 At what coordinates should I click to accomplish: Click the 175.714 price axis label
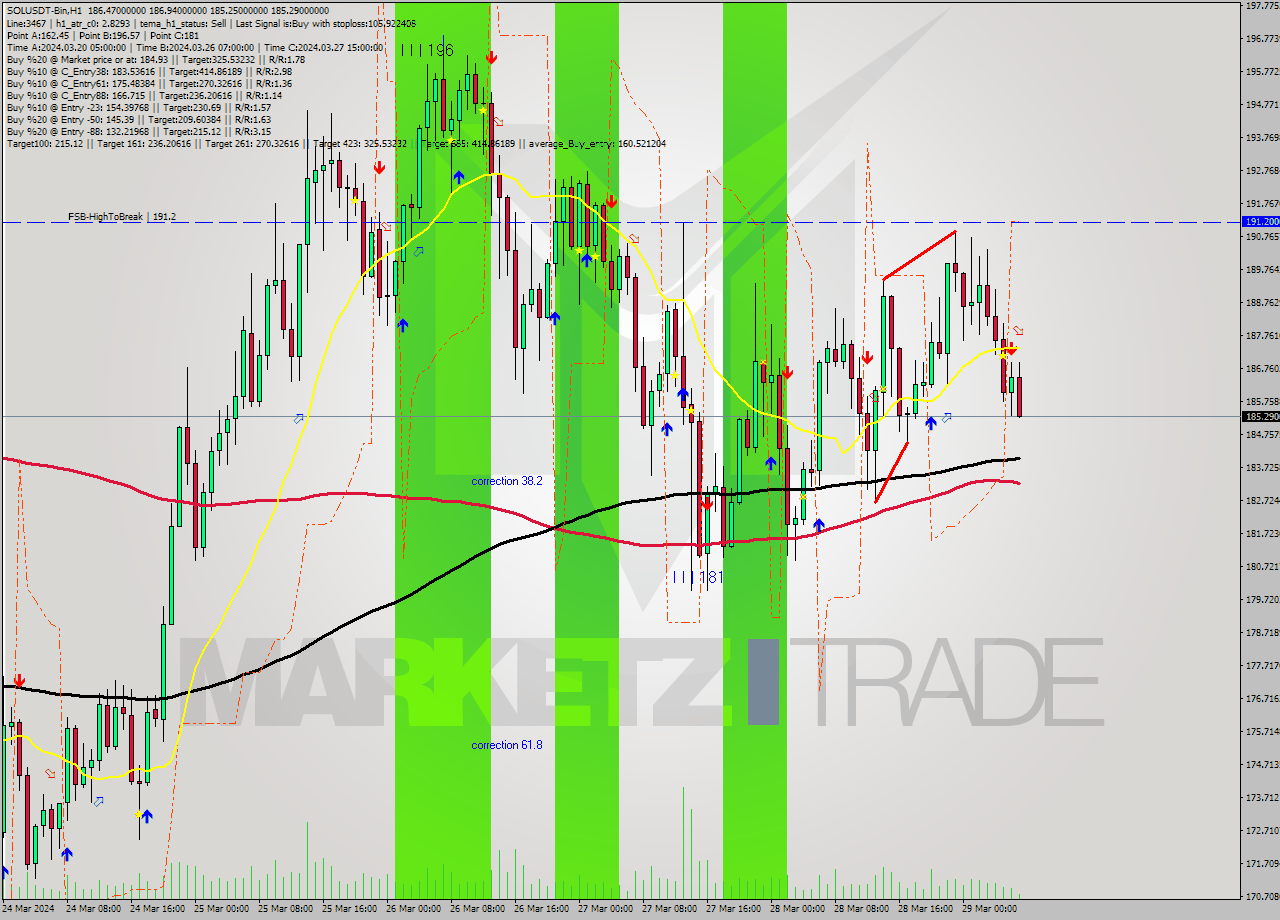tap(1262, 732)
